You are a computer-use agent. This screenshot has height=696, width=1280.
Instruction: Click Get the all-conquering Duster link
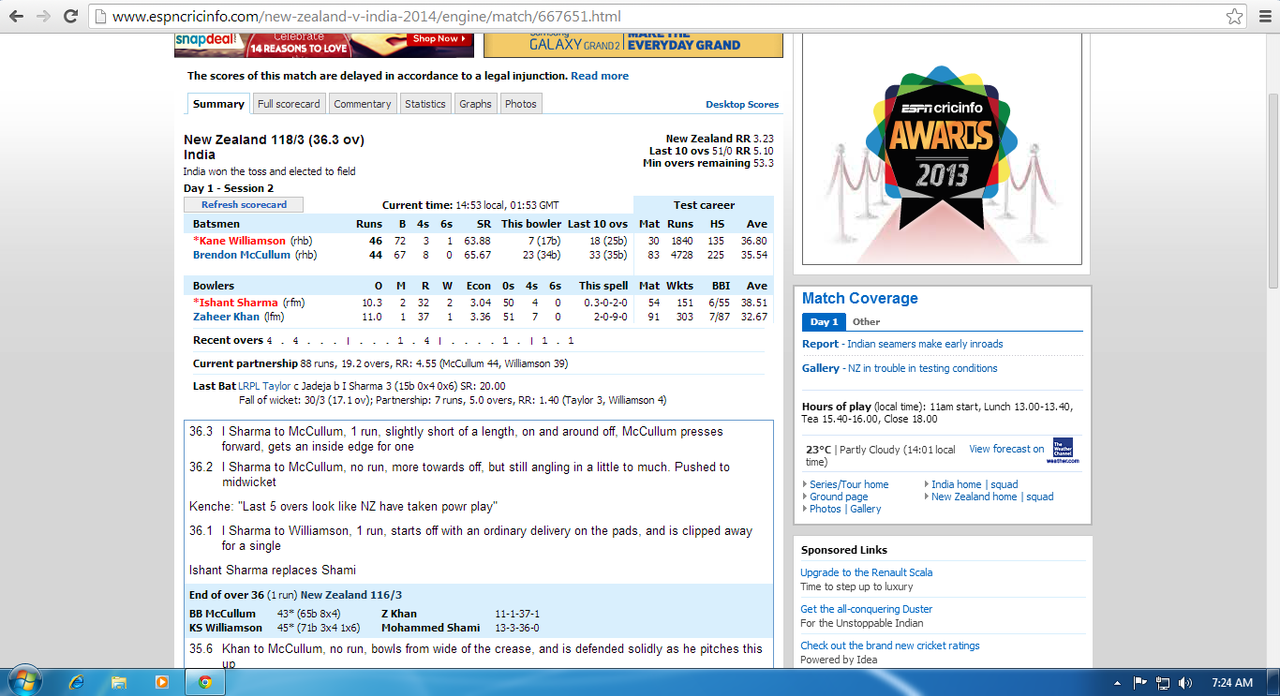(866, 609)
